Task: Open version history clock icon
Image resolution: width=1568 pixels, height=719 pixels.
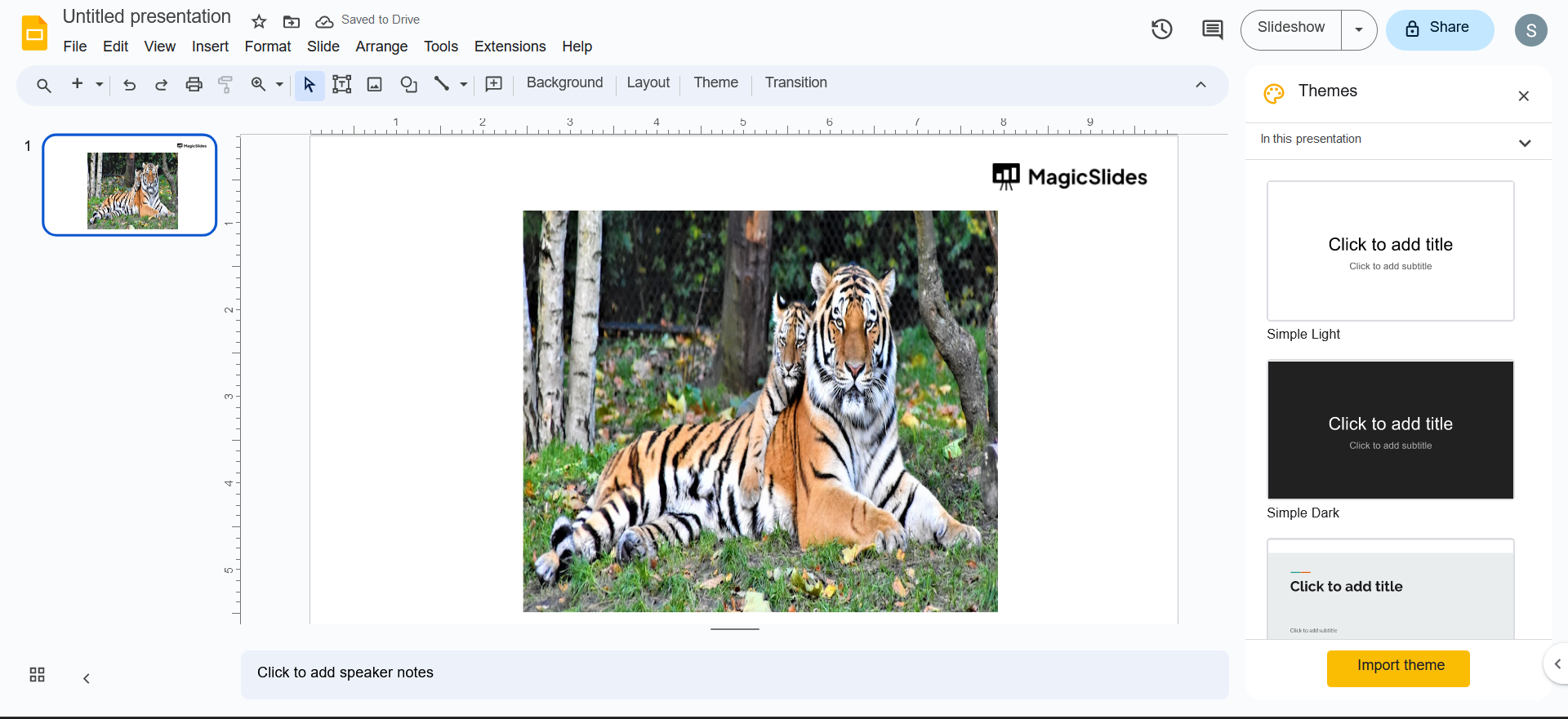Action: click(x=1161, y=30)
